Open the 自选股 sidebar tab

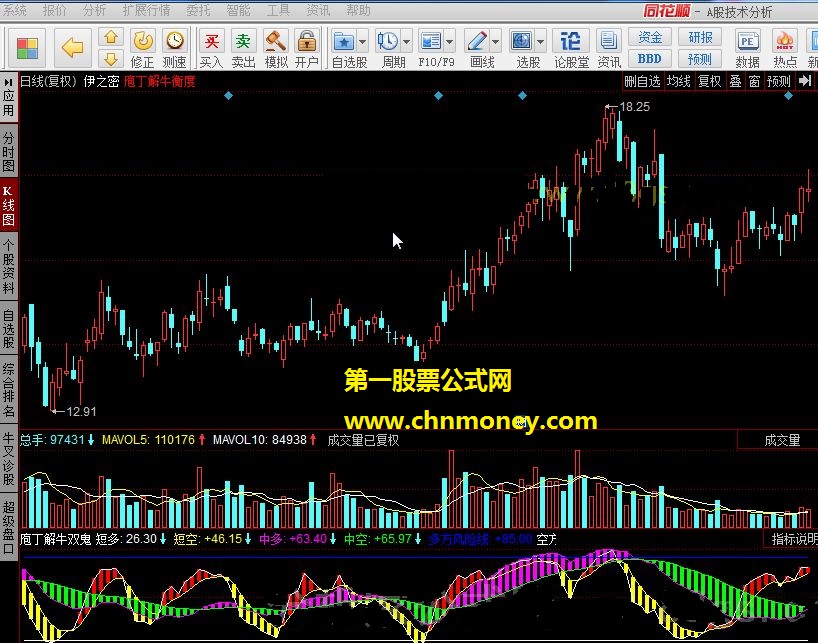8,329
